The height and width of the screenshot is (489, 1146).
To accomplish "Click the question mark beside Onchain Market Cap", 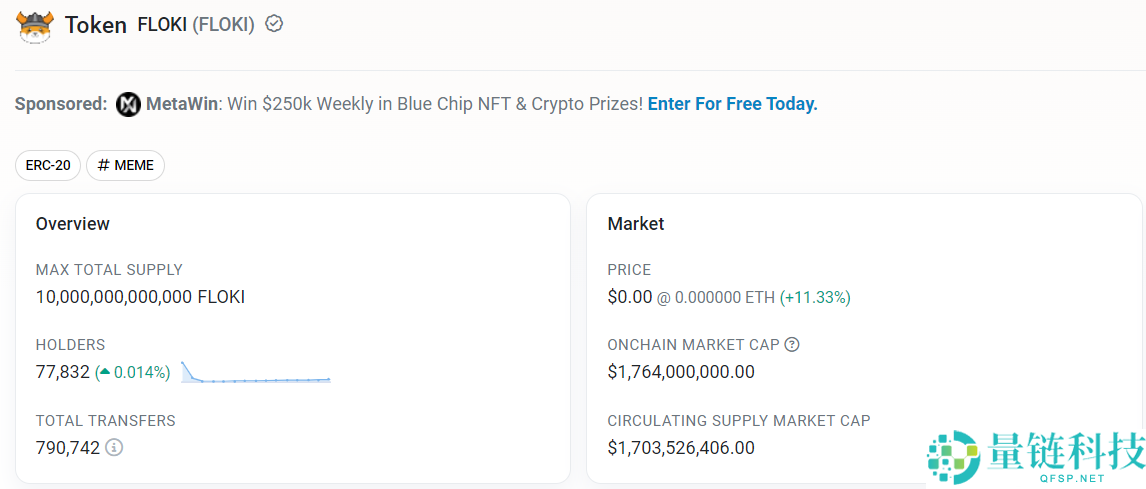I will [792, 345].
